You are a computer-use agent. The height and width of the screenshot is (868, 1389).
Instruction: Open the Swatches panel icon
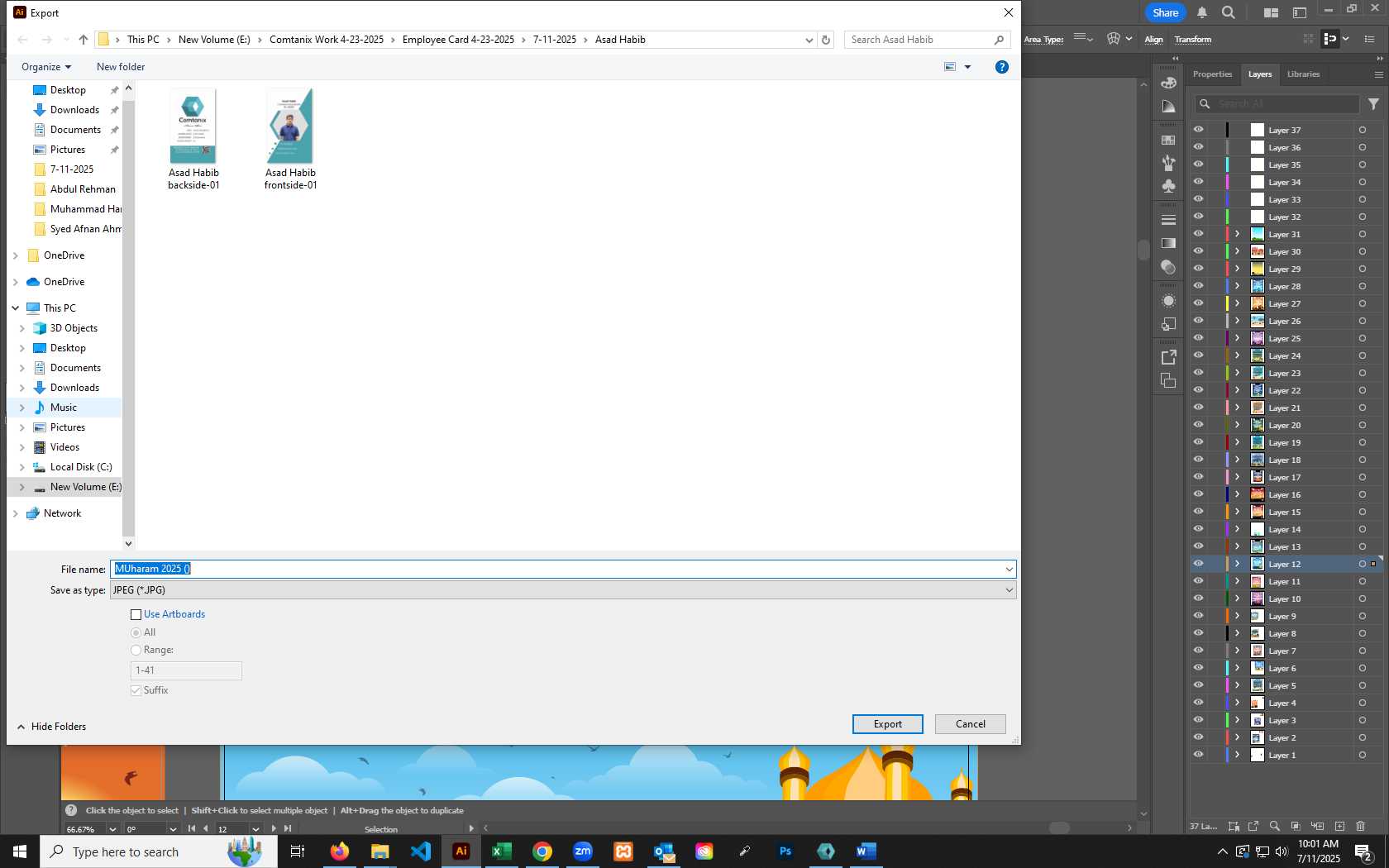pyautogui.click(x=1168, y=140)
